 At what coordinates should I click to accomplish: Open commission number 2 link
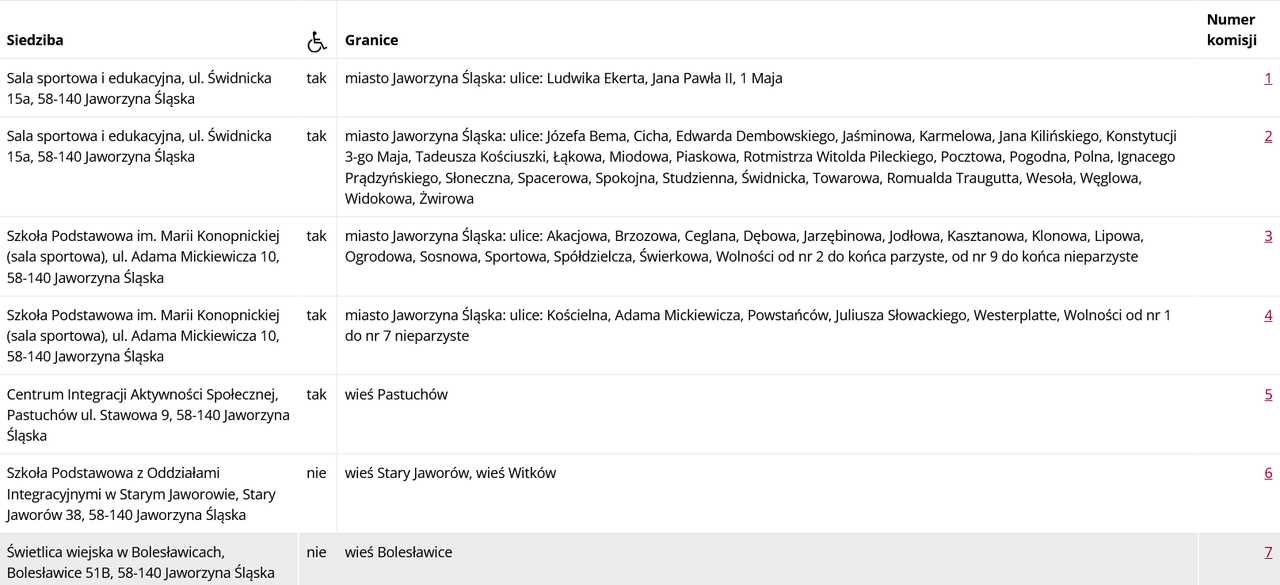pos(1268,136)
